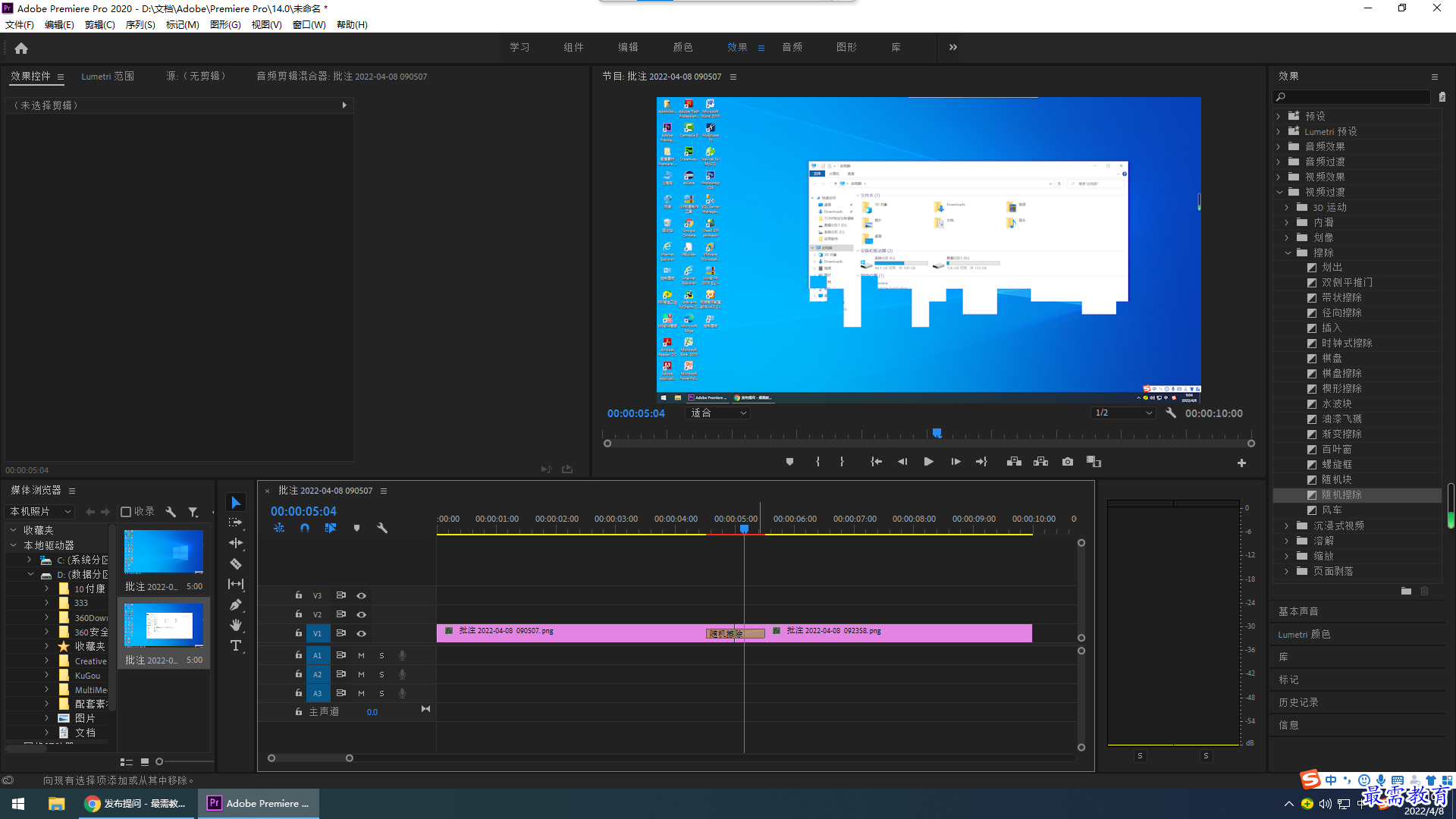Toggle V2 track output eye
This screenshot has height=819, width=1456.
click(362, 615)
